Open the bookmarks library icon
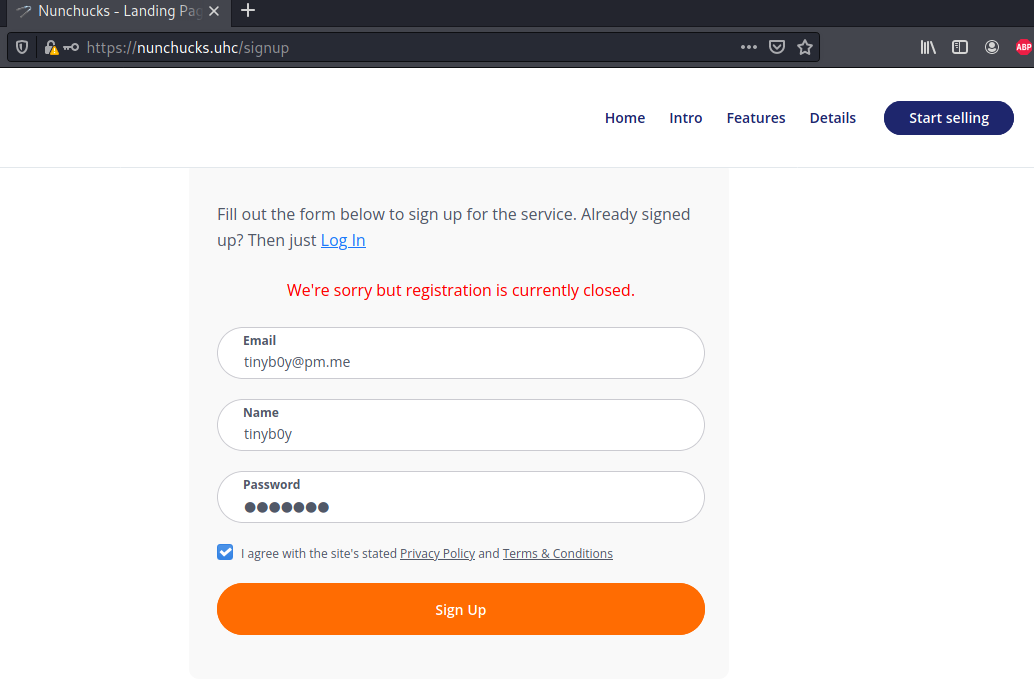This screenshot has width=1034, height=683. (x=927, y=47)
